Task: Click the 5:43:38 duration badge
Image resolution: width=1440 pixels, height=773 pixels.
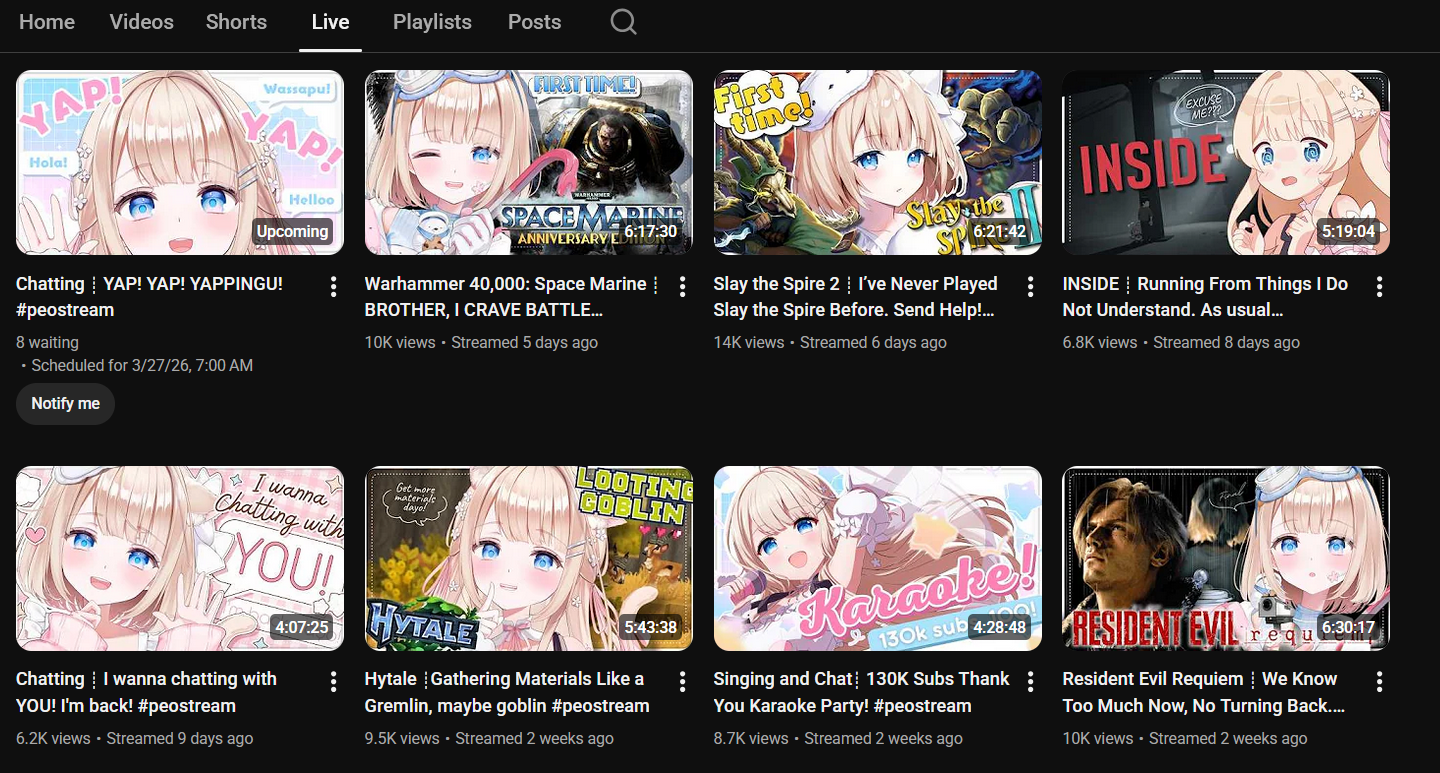Action: 651,627
